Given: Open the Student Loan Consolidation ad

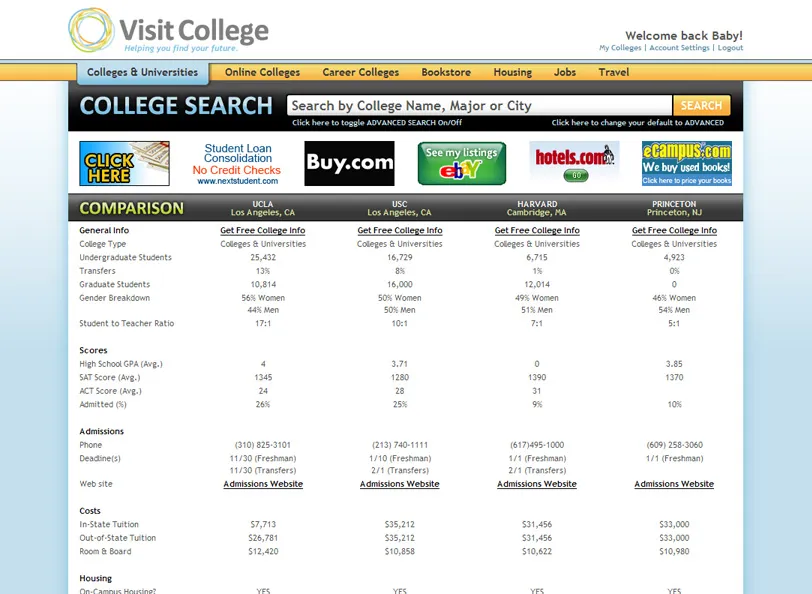Looking at the screenshot, I should tap(237, 164).
